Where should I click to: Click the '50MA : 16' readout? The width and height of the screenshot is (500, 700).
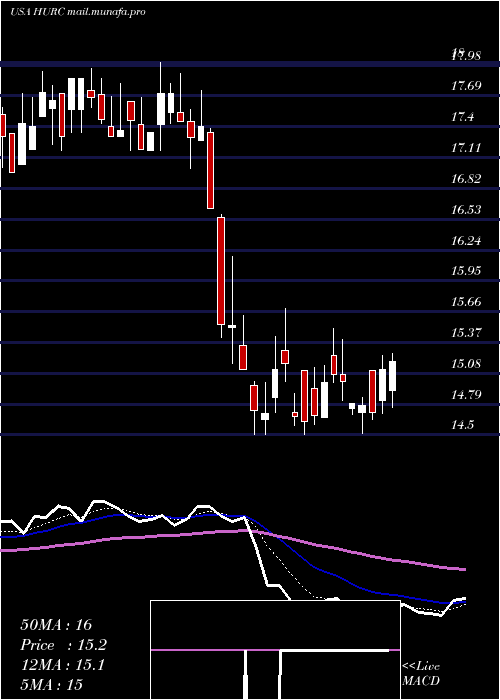coord(56,625)
